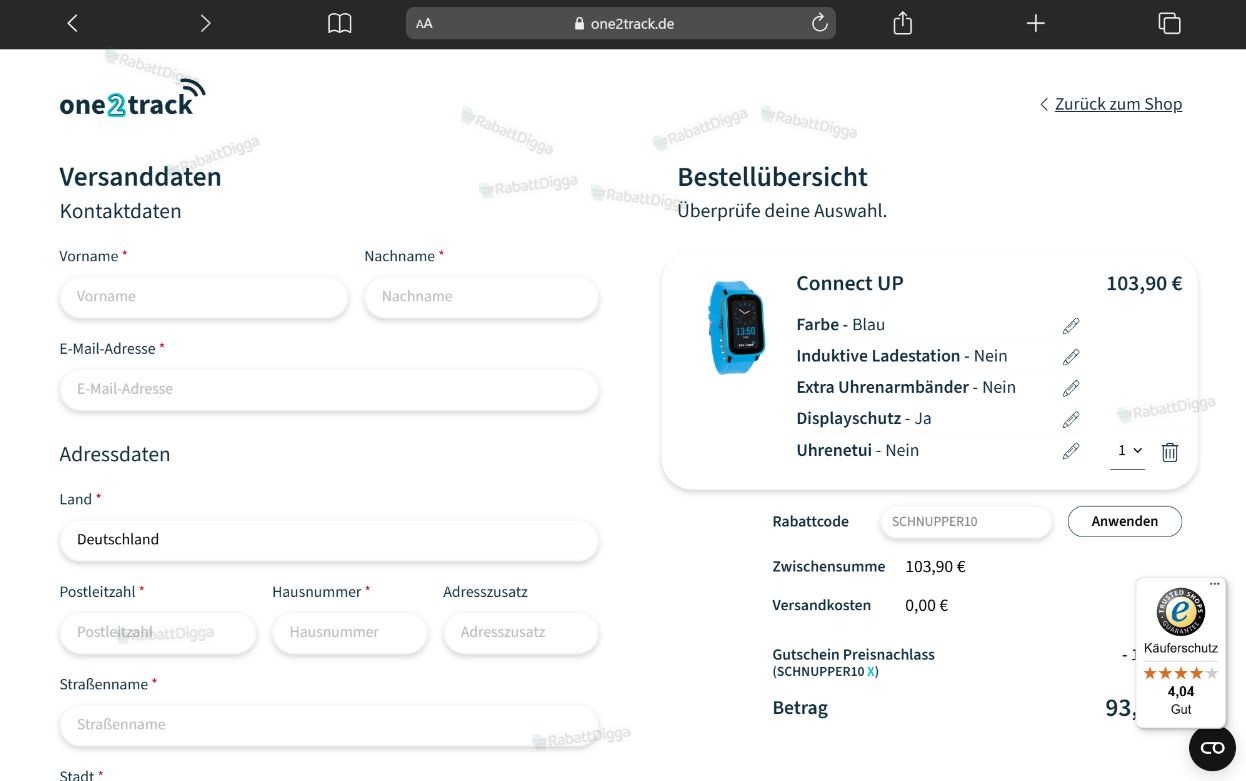Image resolution: width=1246 pixels, height=781 pixels.
Task: Tap the AA reader view button
Action: (424, 23)
